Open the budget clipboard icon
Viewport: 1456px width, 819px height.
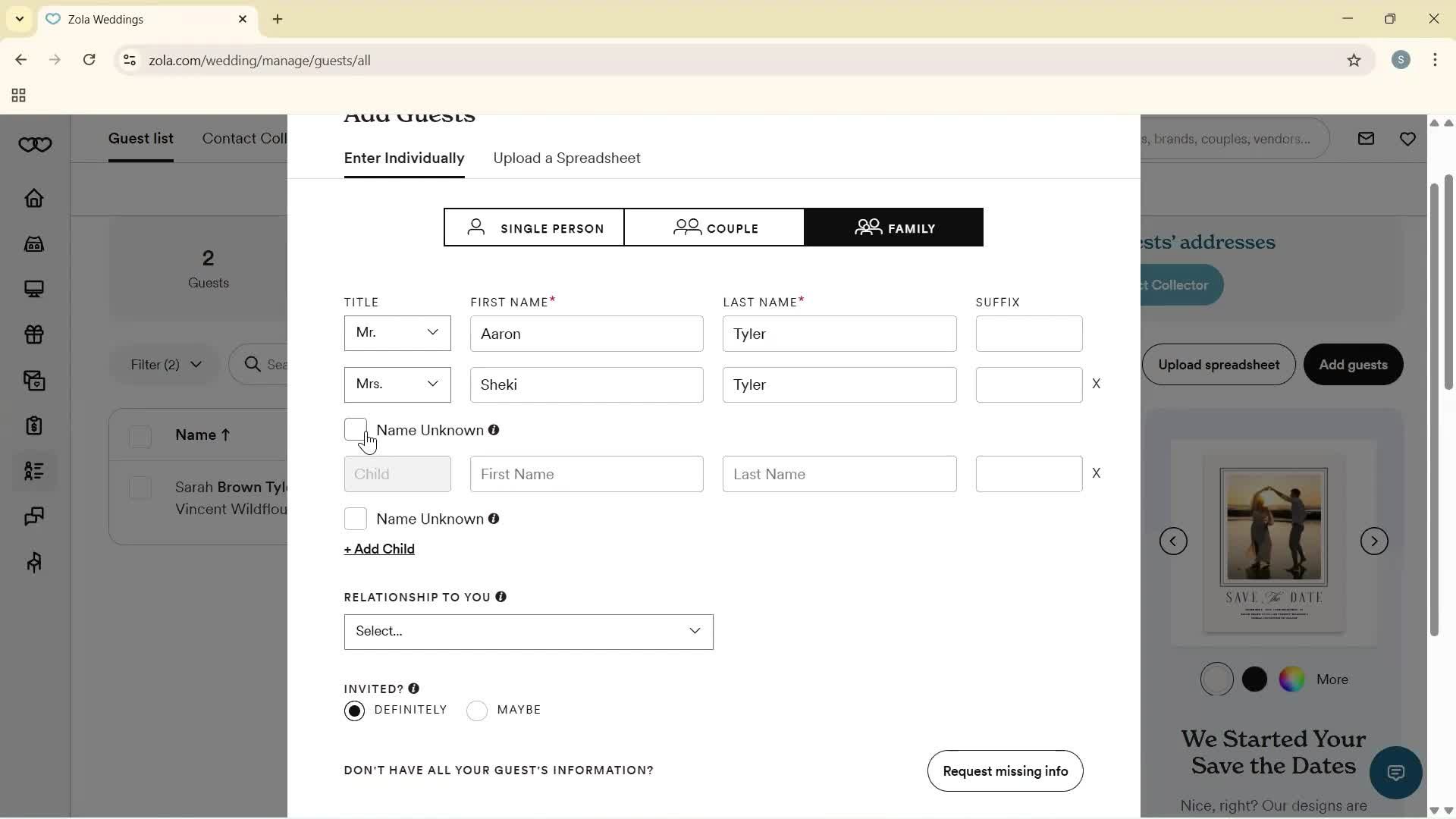point(34,425)
